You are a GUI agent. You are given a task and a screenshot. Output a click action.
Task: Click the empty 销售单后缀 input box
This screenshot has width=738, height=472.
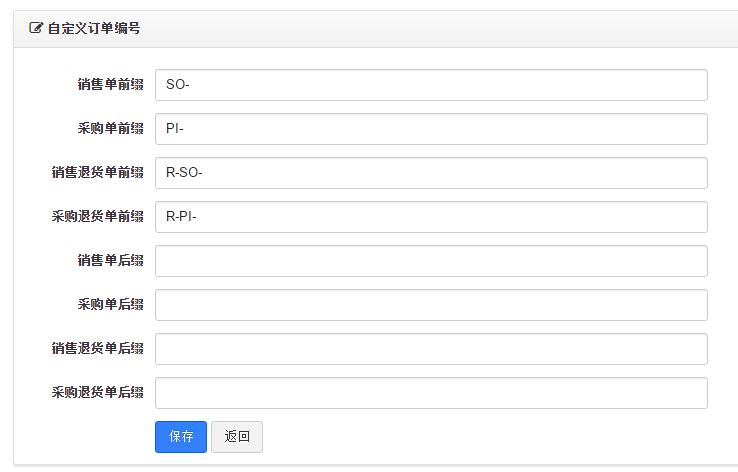(x=431, y=261)
